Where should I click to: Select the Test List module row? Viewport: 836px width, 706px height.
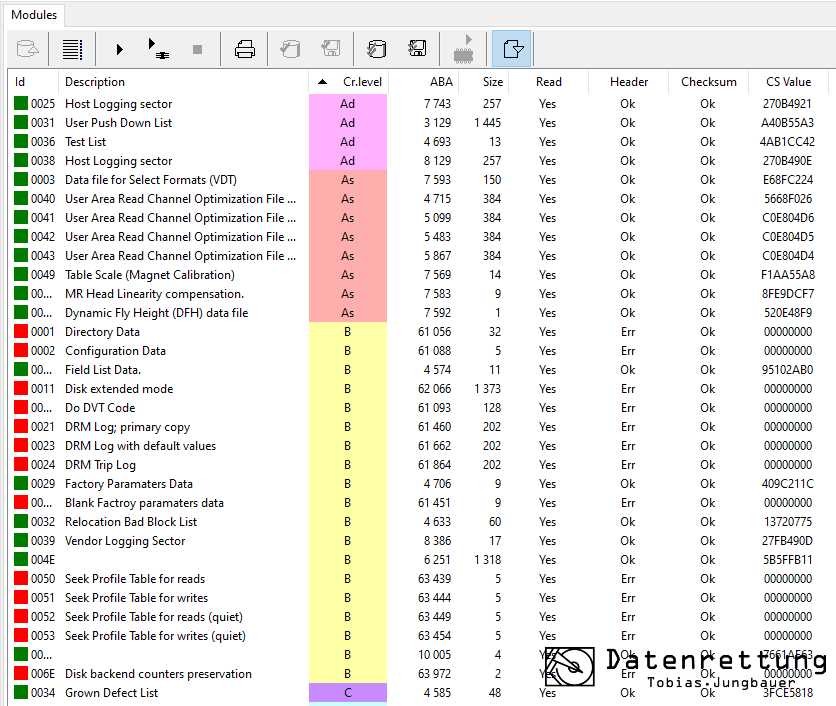(x=419, y=142)
